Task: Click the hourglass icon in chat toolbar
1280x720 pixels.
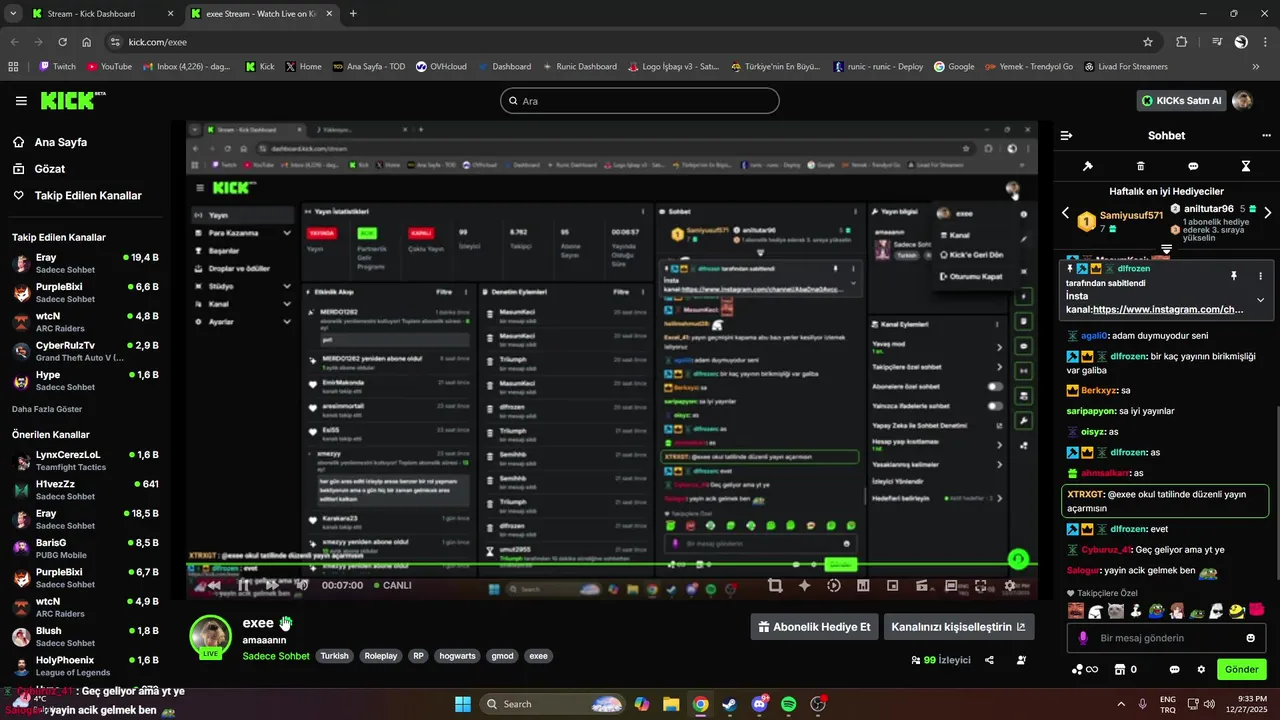Action: (x=1246, y=166)
